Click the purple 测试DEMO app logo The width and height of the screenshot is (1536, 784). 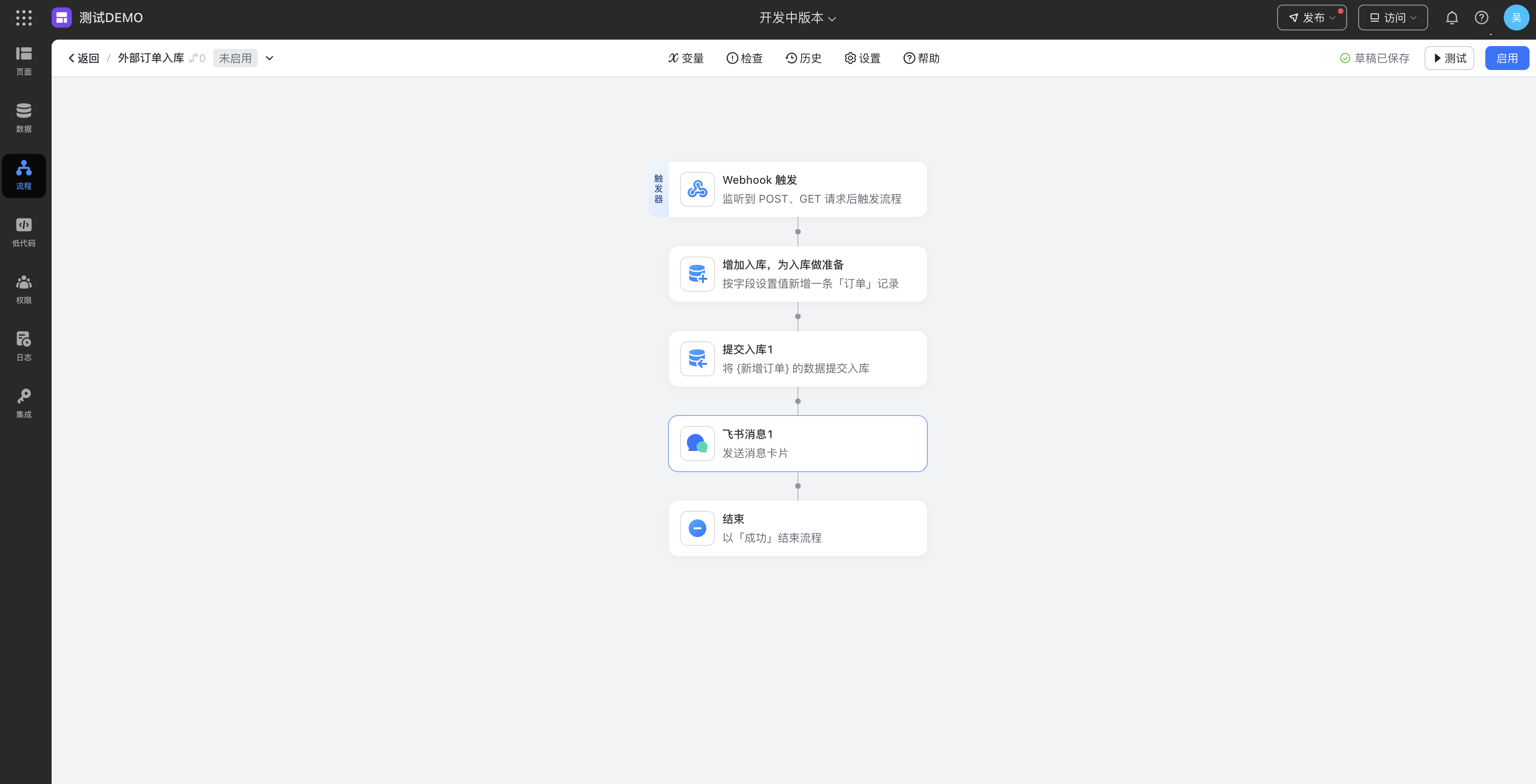coord(61,18)
